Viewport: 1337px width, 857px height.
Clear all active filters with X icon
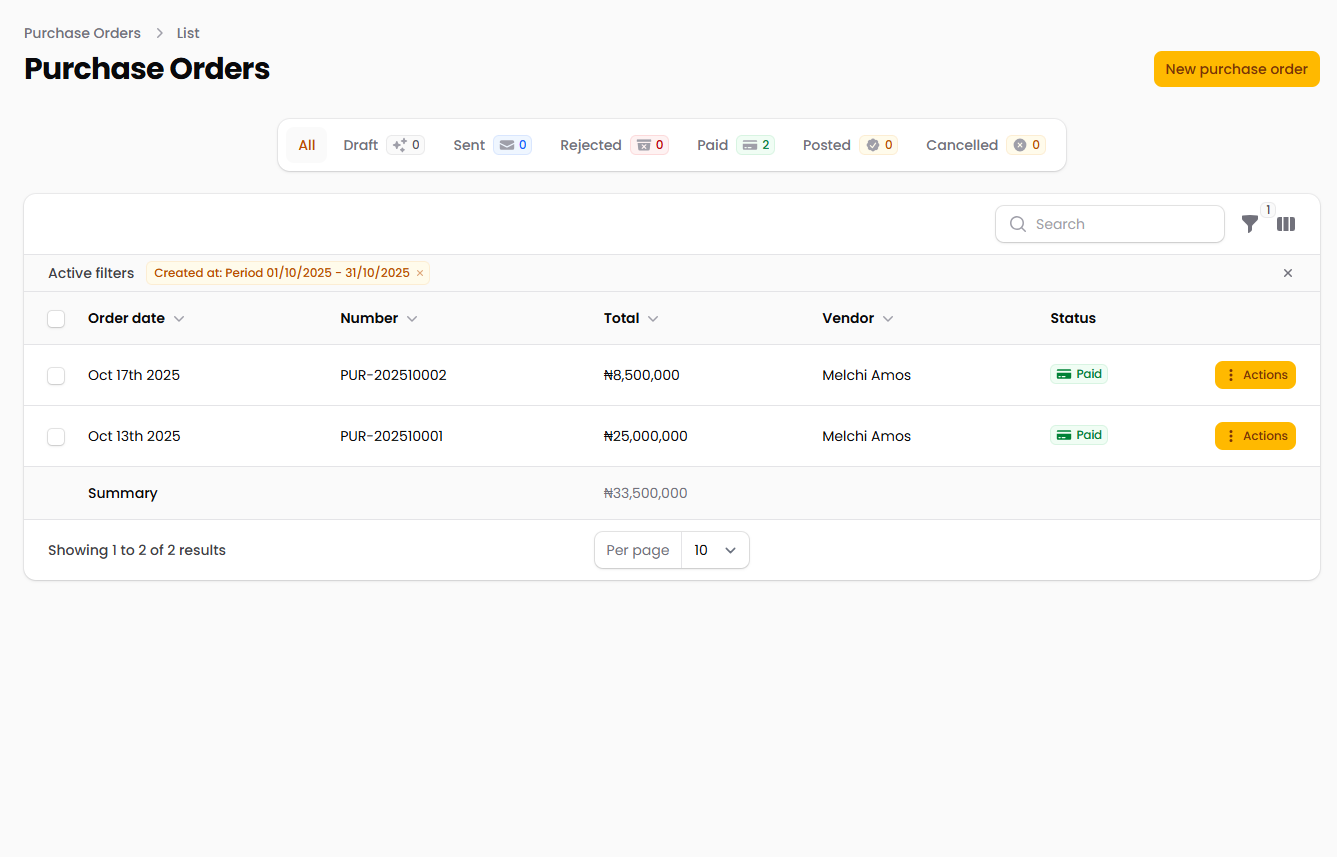tap(1287, 273)
